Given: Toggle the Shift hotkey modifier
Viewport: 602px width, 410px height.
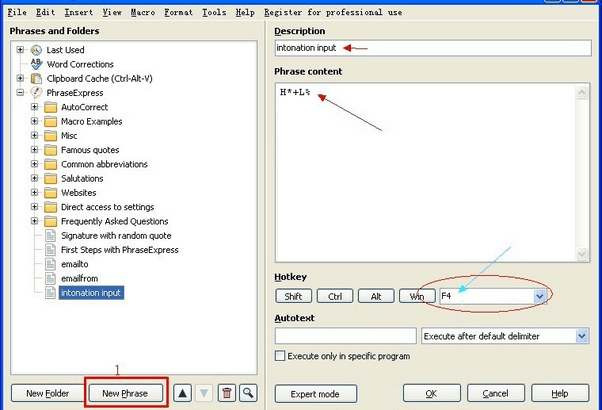Looking at the screenshot, I should click(x=292, y=296).
